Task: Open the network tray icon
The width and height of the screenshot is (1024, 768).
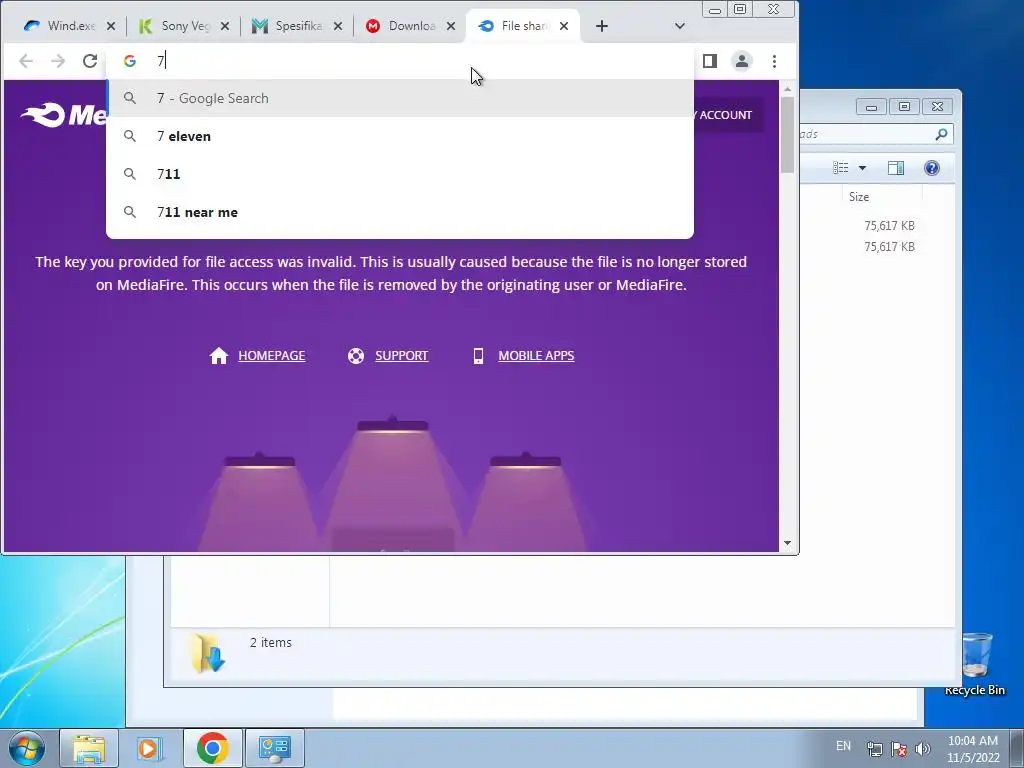Action: coord(874,749)
